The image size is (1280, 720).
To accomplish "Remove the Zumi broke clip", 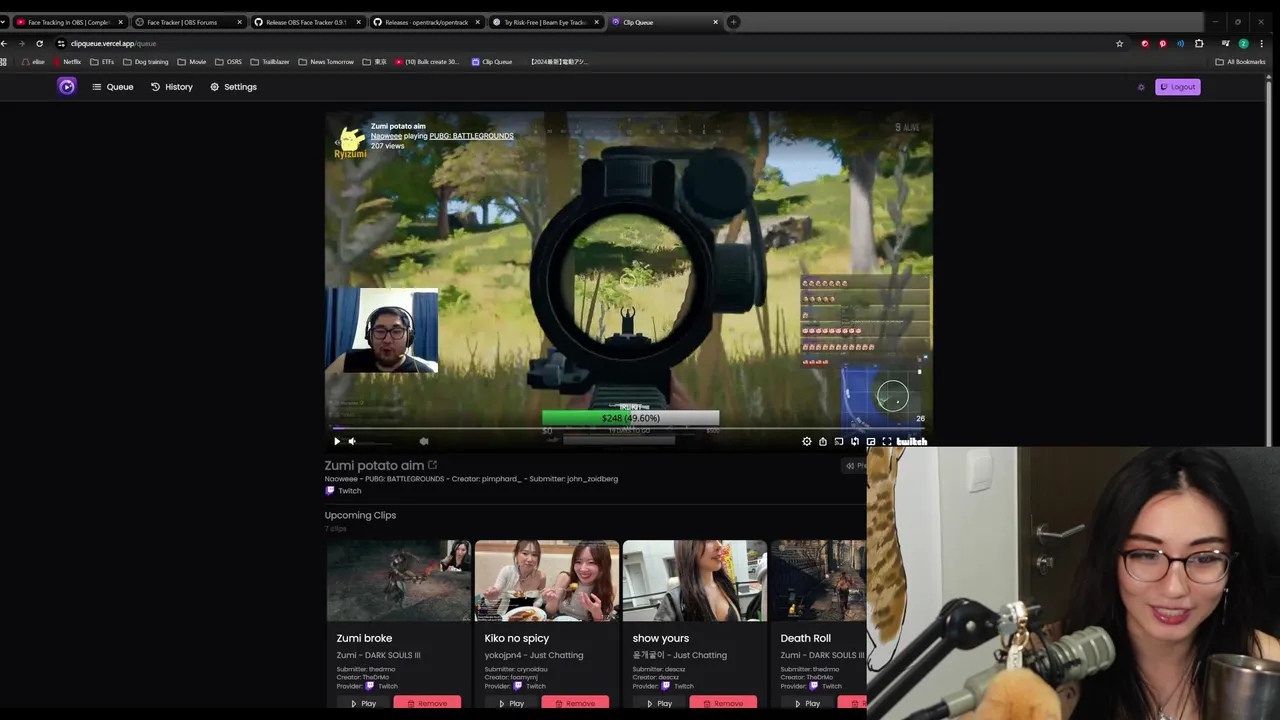I will 427,703.
